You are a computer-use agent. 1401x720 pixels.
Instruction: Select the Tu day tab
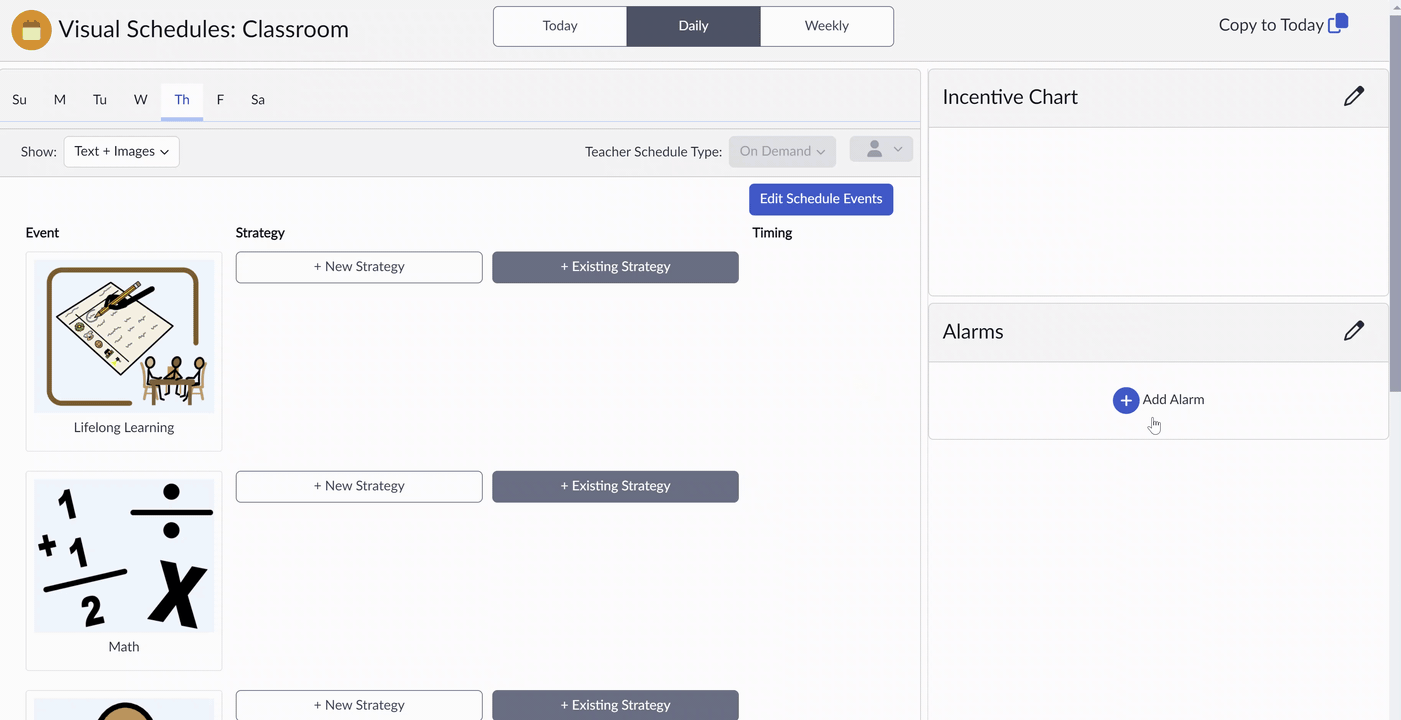[x=100, y=100]
